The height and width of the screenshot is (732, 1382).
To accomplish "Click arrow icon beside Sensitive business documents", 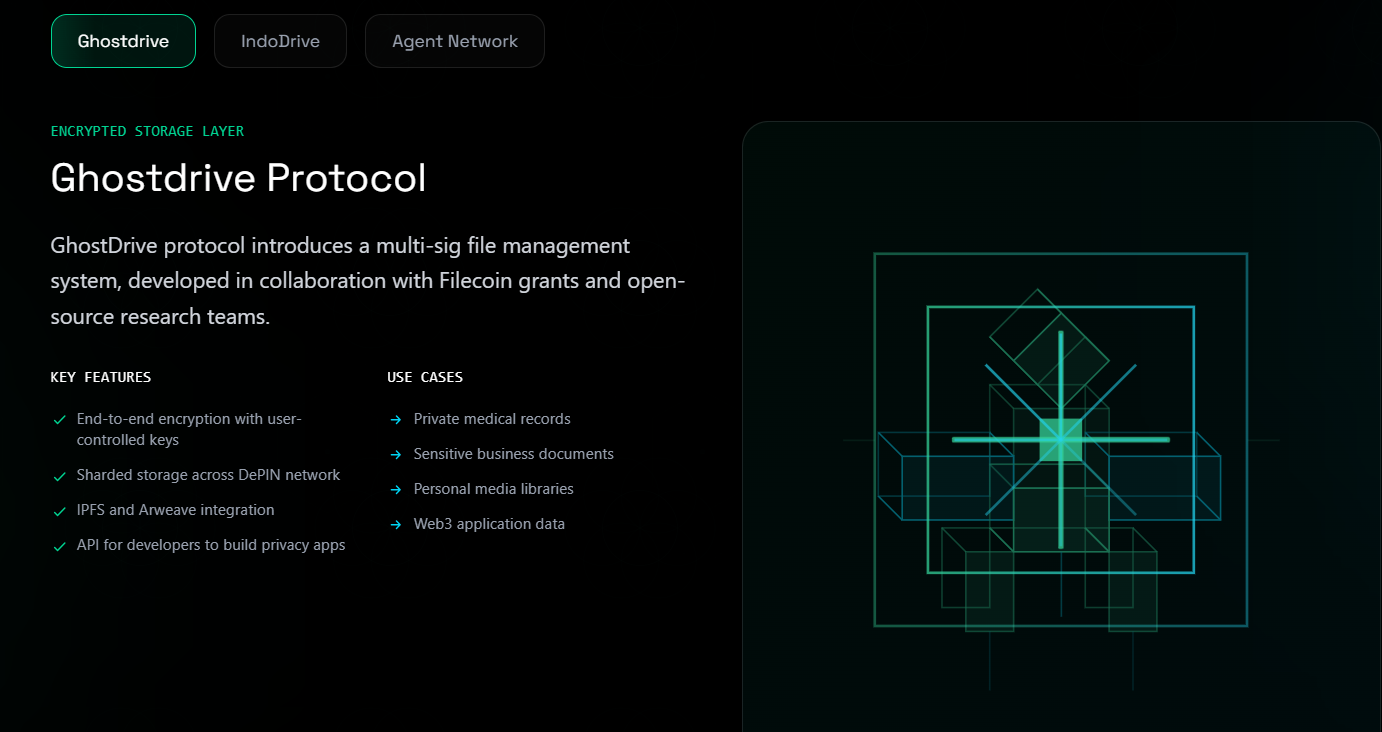I will (x=396, y=455).
